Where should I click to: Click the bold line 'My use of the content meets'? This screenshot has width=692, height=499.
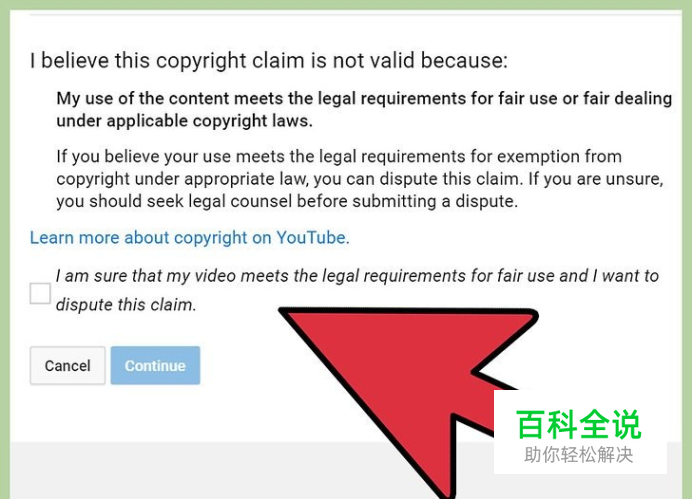[x=364, y=98]
